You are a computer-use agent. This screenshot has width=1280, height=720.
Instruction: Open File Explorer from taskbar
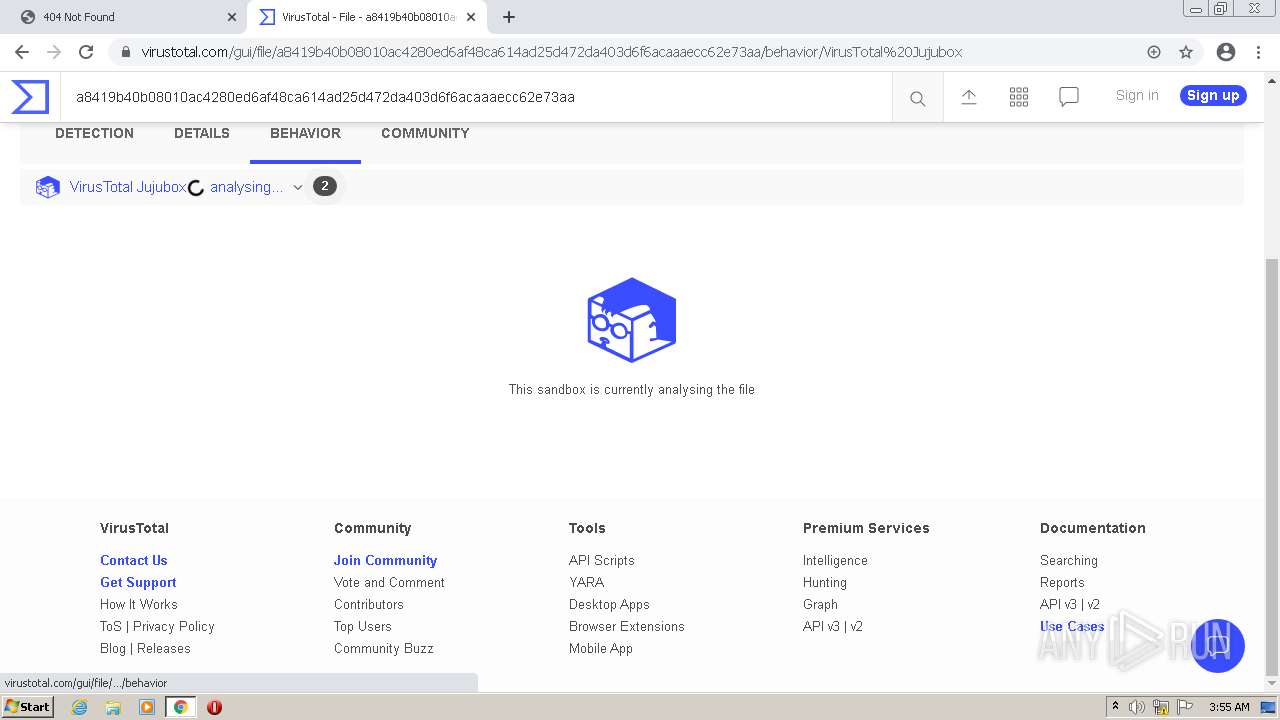pos(113,707)
